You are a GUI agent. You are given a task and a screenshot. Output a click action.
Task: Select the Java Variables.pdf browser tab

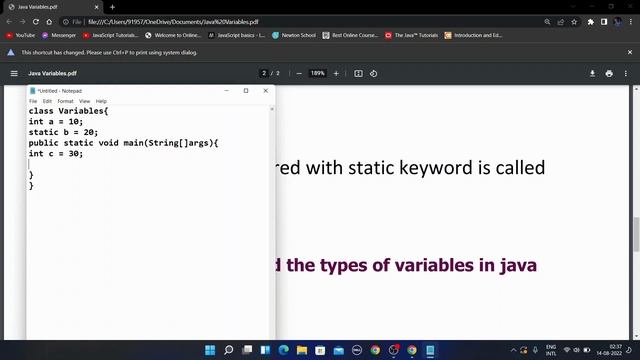point(53,7)
